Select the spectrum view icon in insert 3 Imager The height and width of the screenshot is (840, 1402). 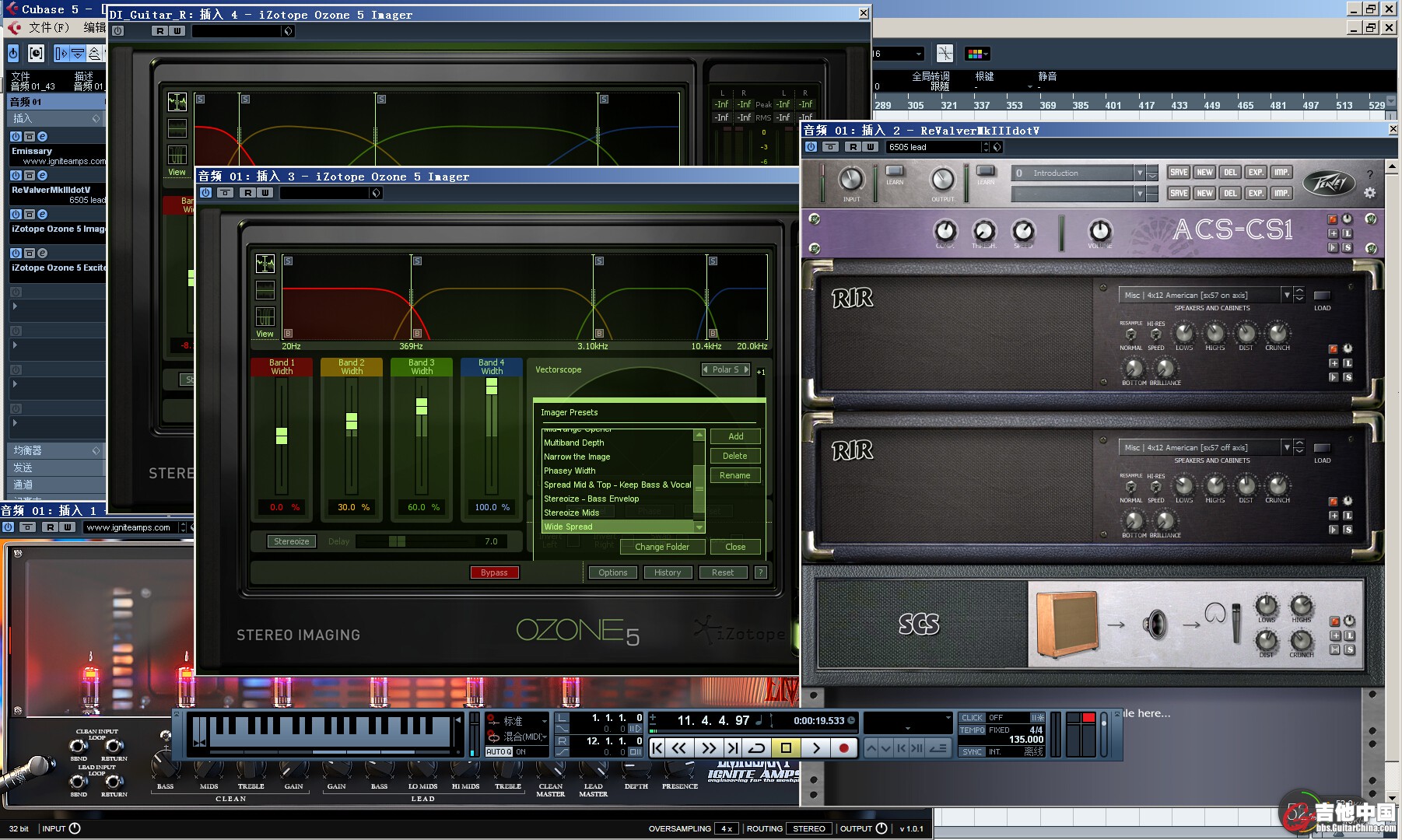click(265, 264)
